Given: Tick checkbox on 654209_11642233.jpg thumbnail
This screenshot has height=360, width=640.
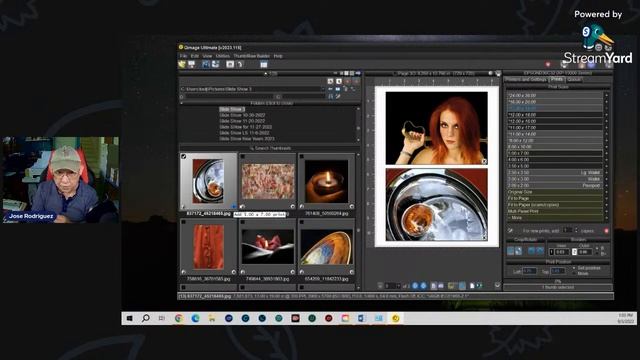Looking at the screenshot, I should (302, 222).
